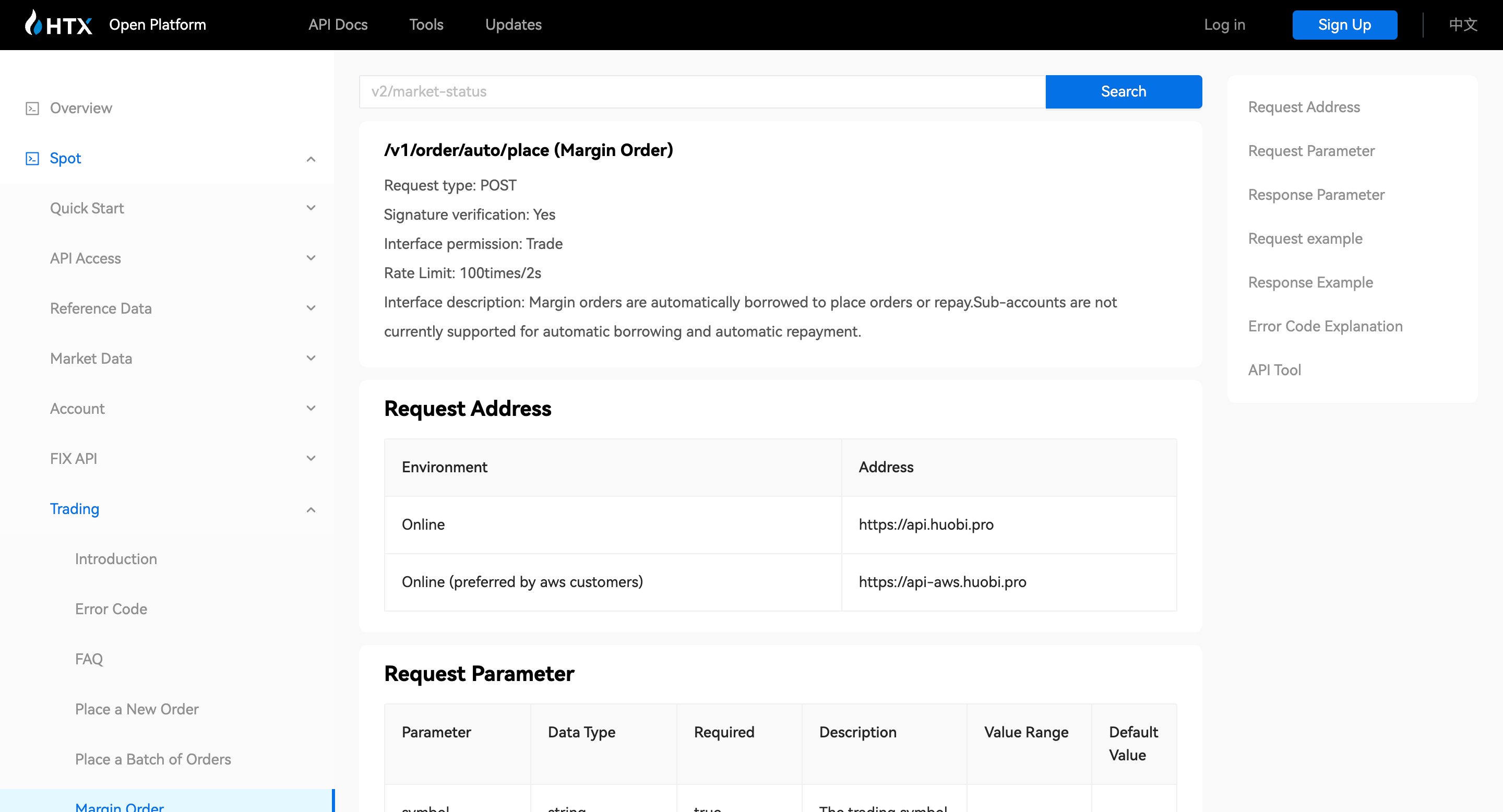Viewport: 1503px width, 812px height.
Task: Click the Overview terminal icon
Action: [x=32, y=109]
